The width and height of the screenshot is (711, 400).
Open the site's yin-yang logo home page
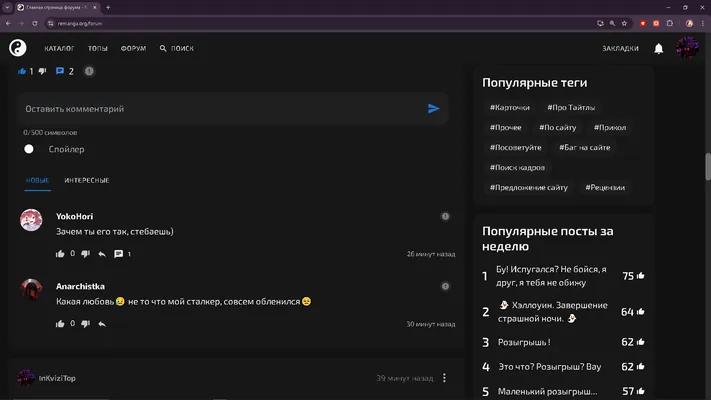tap(18, 48)
